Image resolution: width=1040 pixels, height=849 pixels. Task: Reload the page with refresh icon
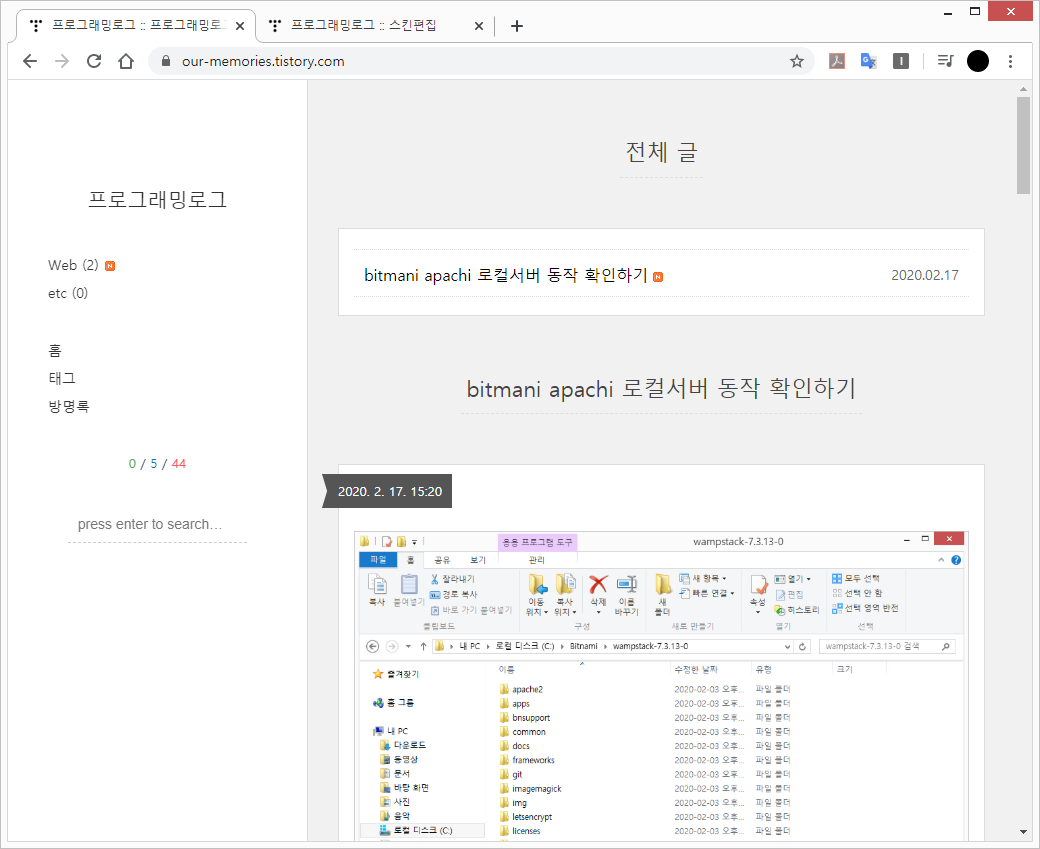click(94, 61)
